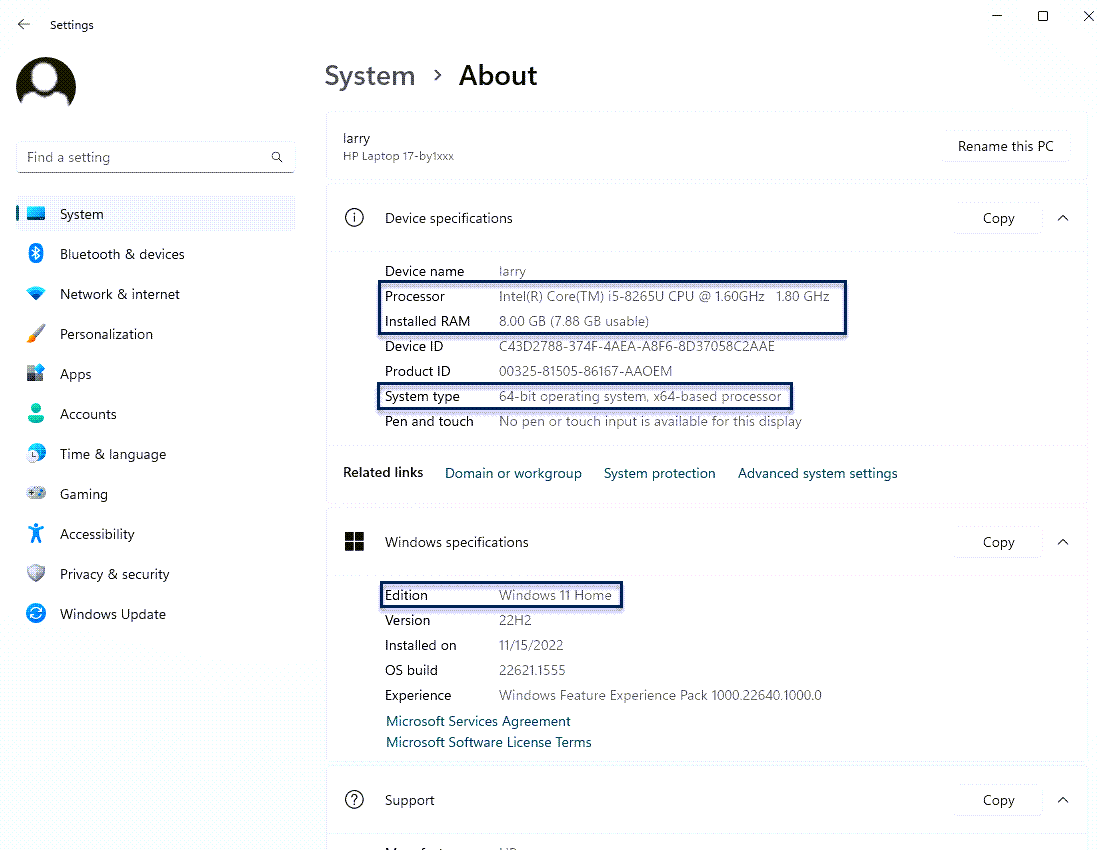Open Network & internet wifi icon
Viewport: 1100px width, 850px height.
pyautogui.click(x=36, y=294)
